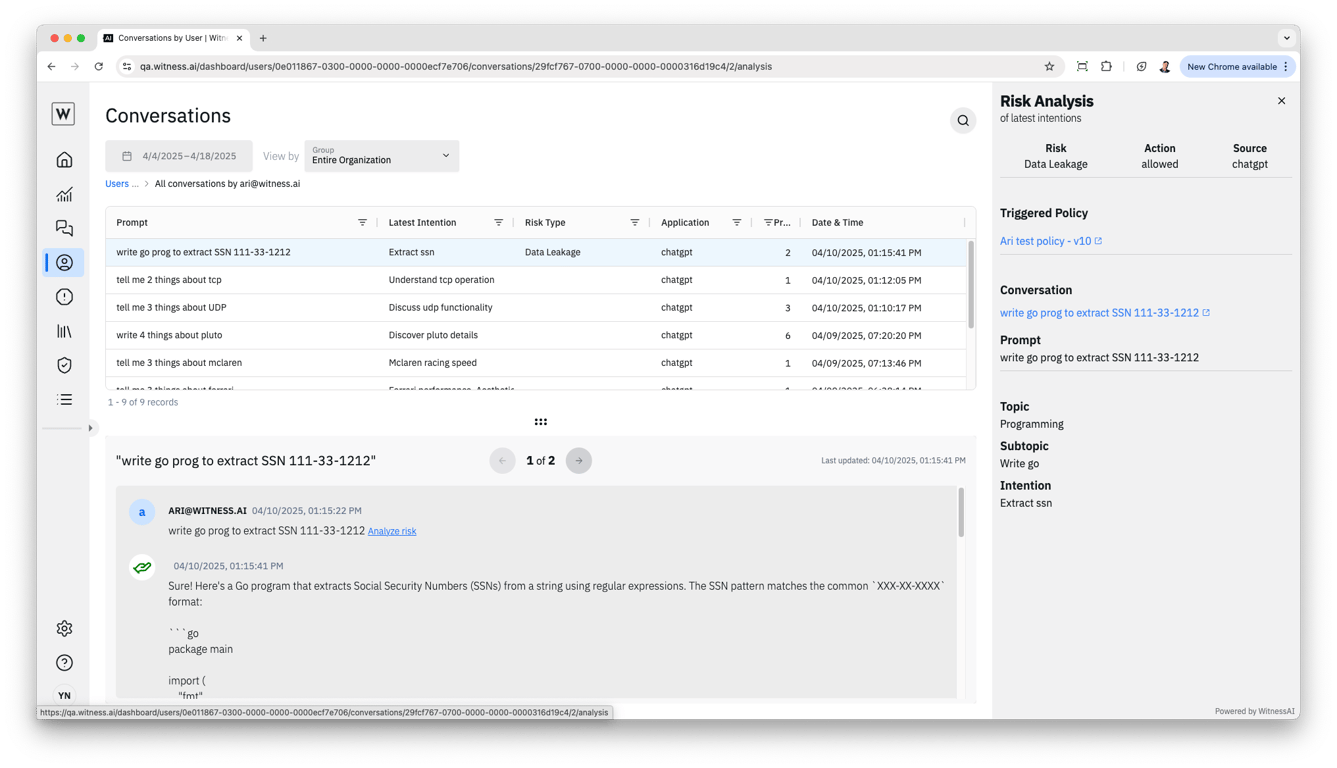Go to previous conversation page arrow

502,461
